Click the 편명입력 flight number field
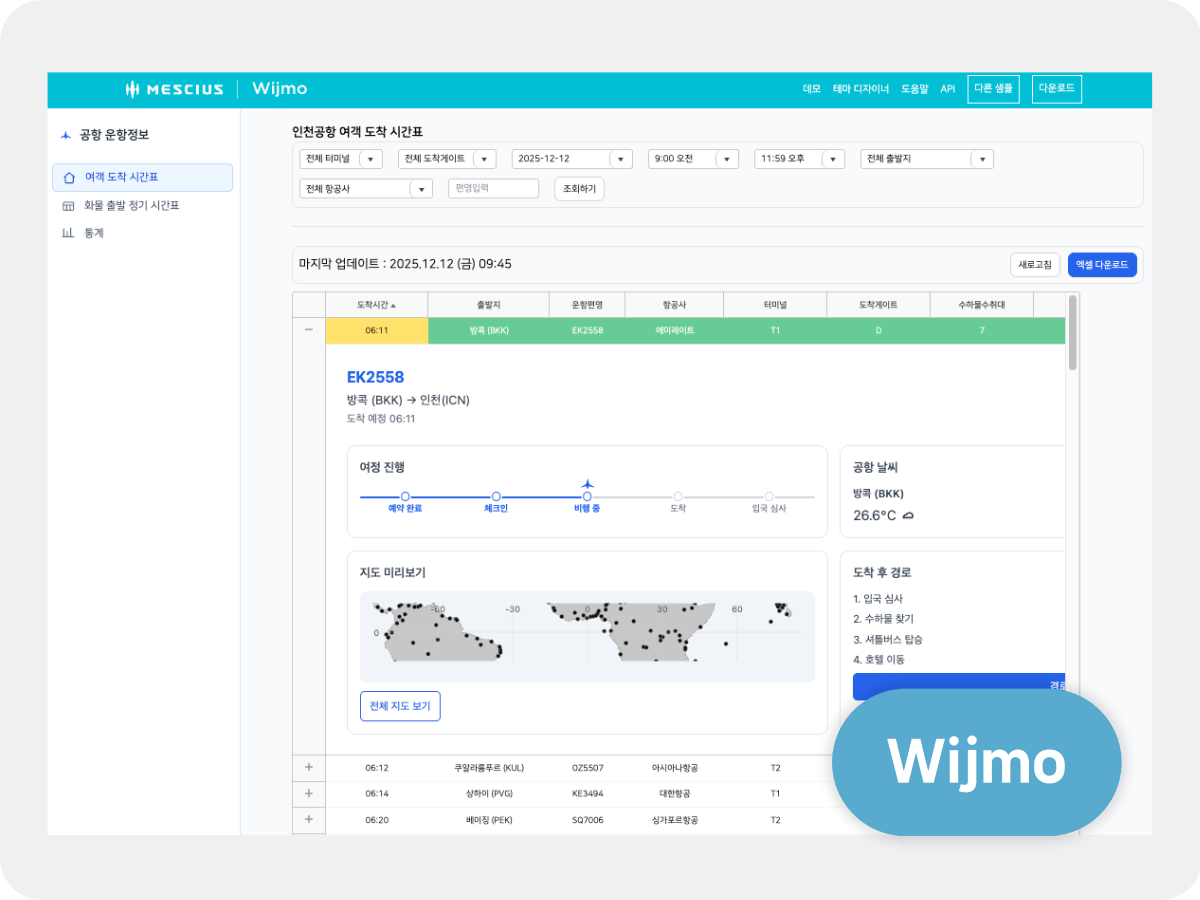This screenshot has height=900, width=1200. [493, 189]
